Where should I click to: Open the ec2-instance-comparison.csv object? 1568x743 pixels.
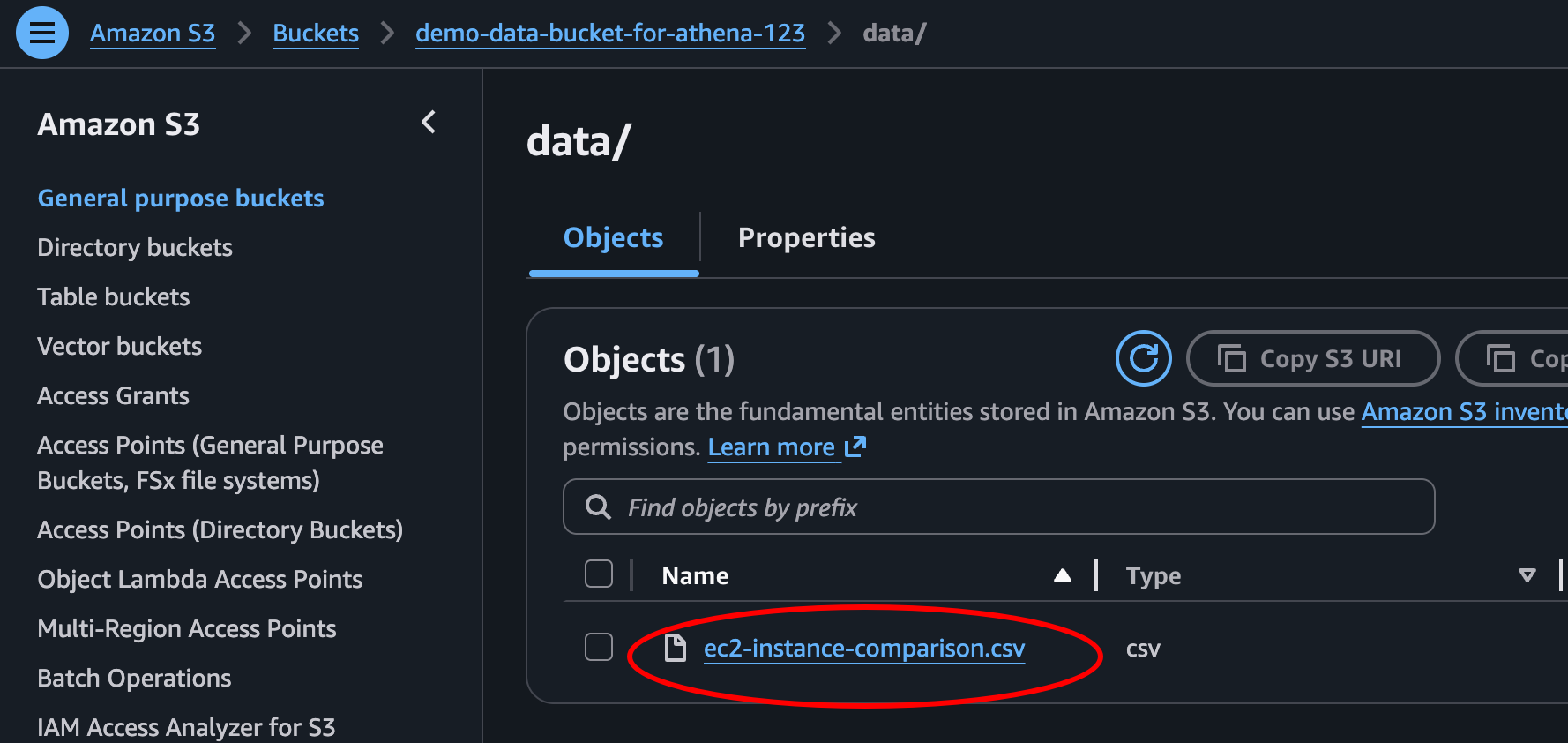coord(864,647)
